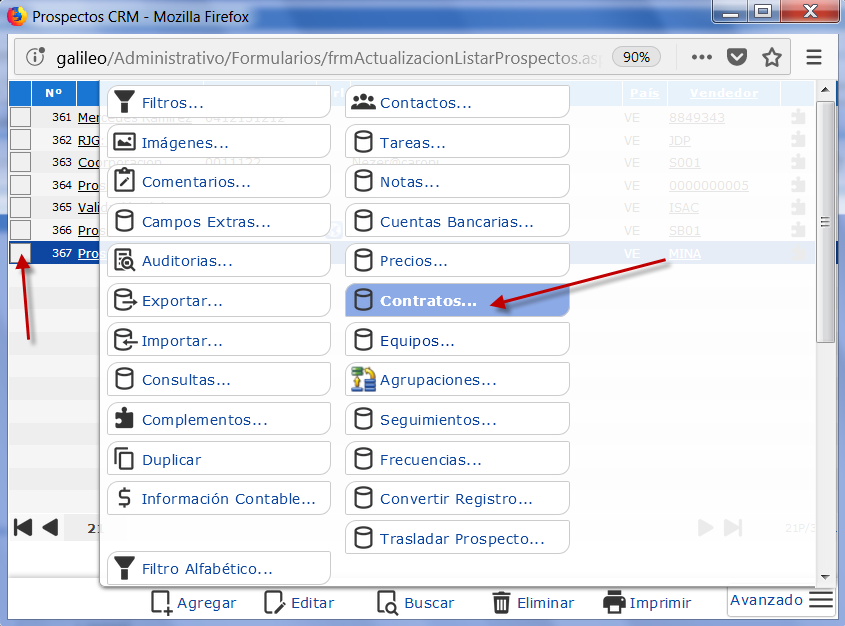Open Complementos option
This screenshot has width=845, height=626.
(x=219, y=420)
